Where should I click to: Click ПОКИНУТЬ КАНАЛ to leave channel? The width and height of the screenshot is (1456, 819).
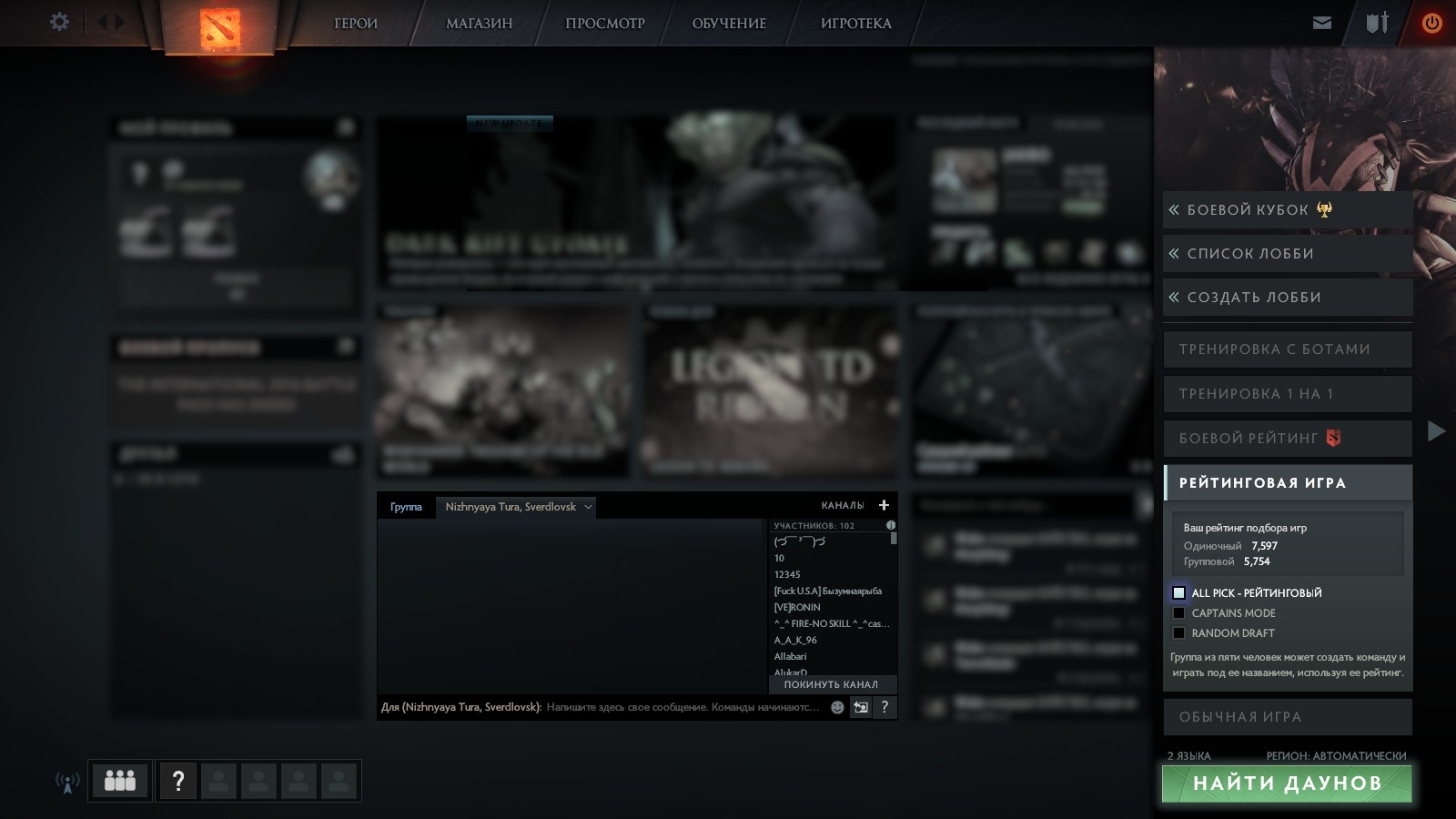coord(832,684)
